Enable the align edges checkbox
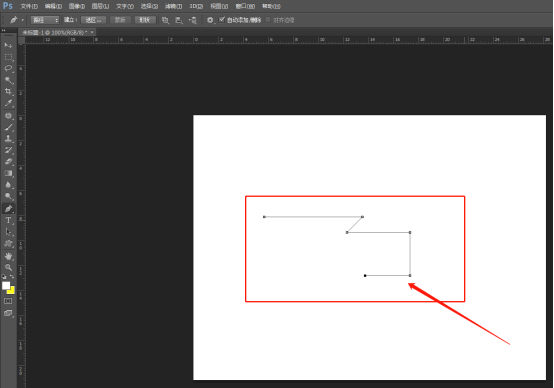This screenshot has width=554, height=388. (x=268, y=20)
